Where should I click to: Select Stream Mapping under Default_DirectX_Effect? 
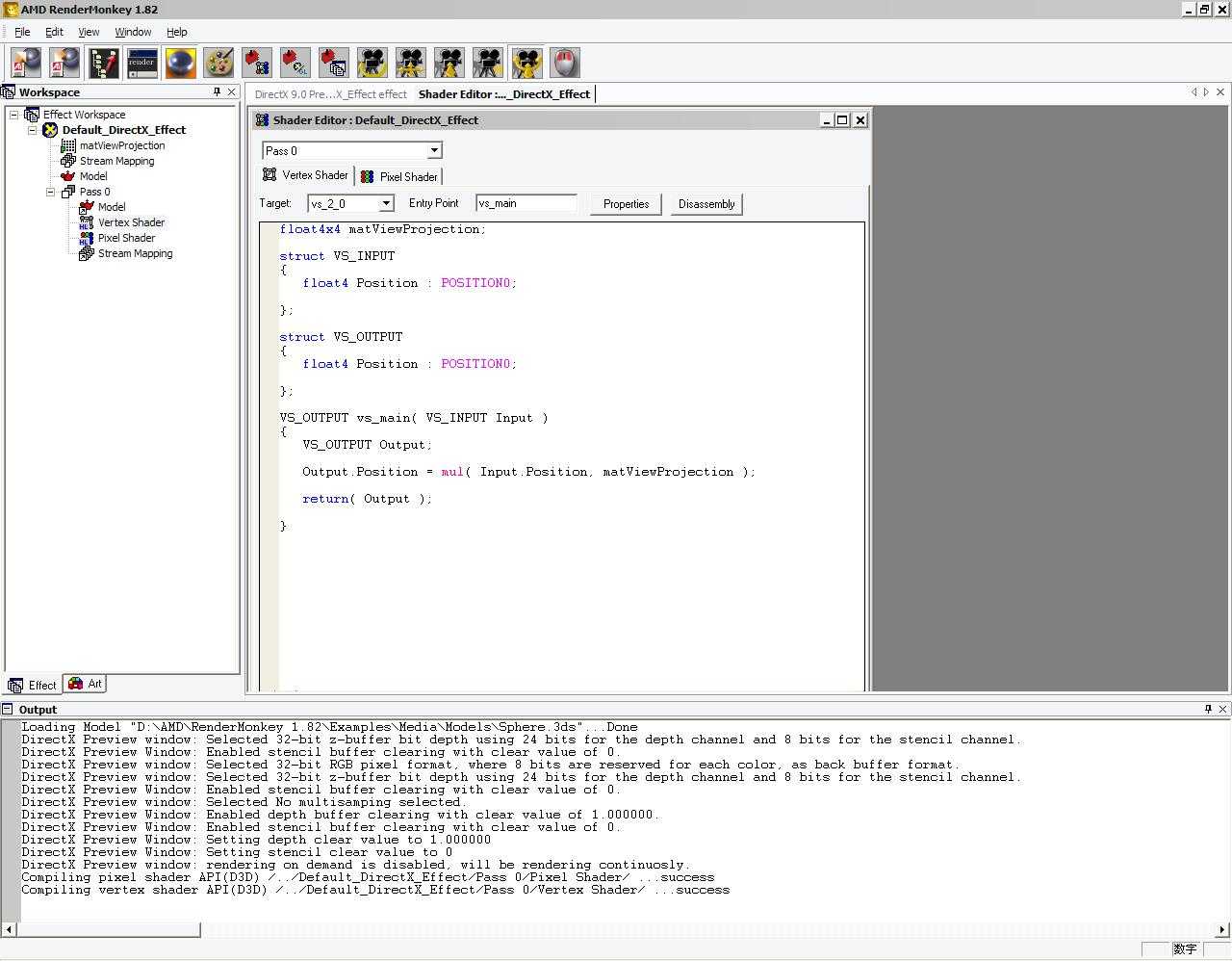(x=116, y=161)
